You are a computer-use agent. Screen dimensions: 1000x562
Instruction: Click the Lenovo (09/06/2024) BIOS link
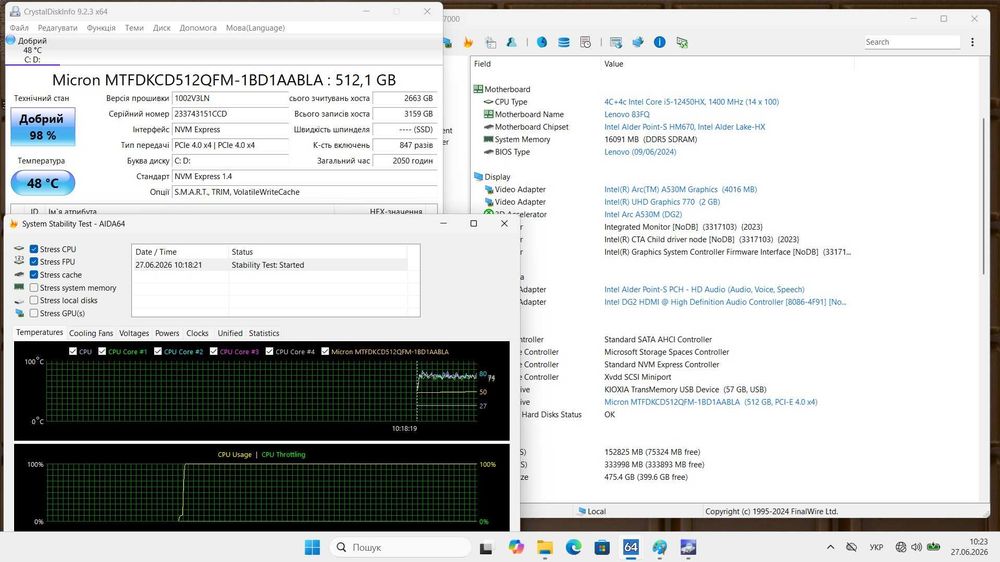coord(640,152)
